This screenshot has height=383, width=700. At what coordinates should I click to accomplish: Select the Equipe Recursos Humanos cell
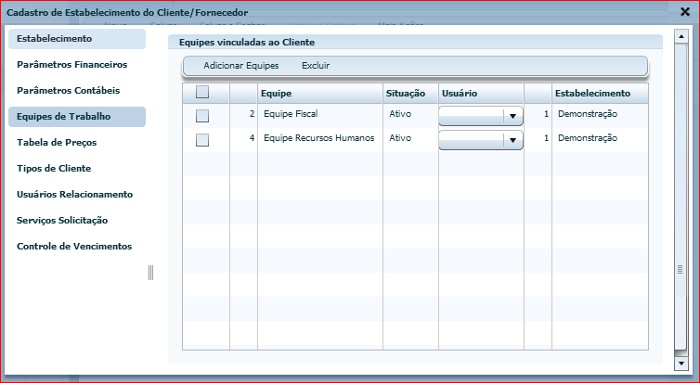320,138
